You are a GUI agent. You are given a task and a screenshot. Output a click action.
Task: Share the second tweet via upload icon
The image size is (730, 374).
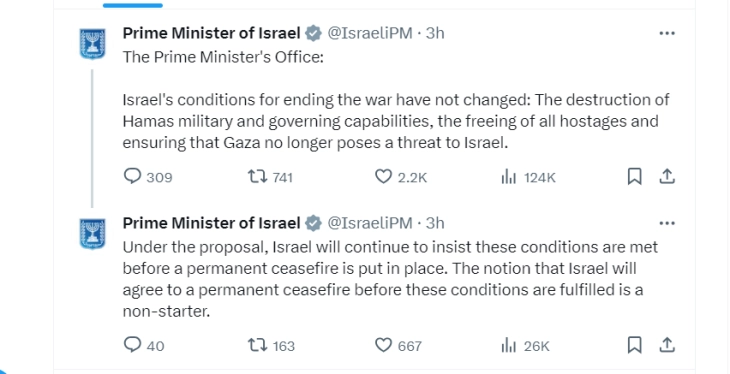point(667,345)
